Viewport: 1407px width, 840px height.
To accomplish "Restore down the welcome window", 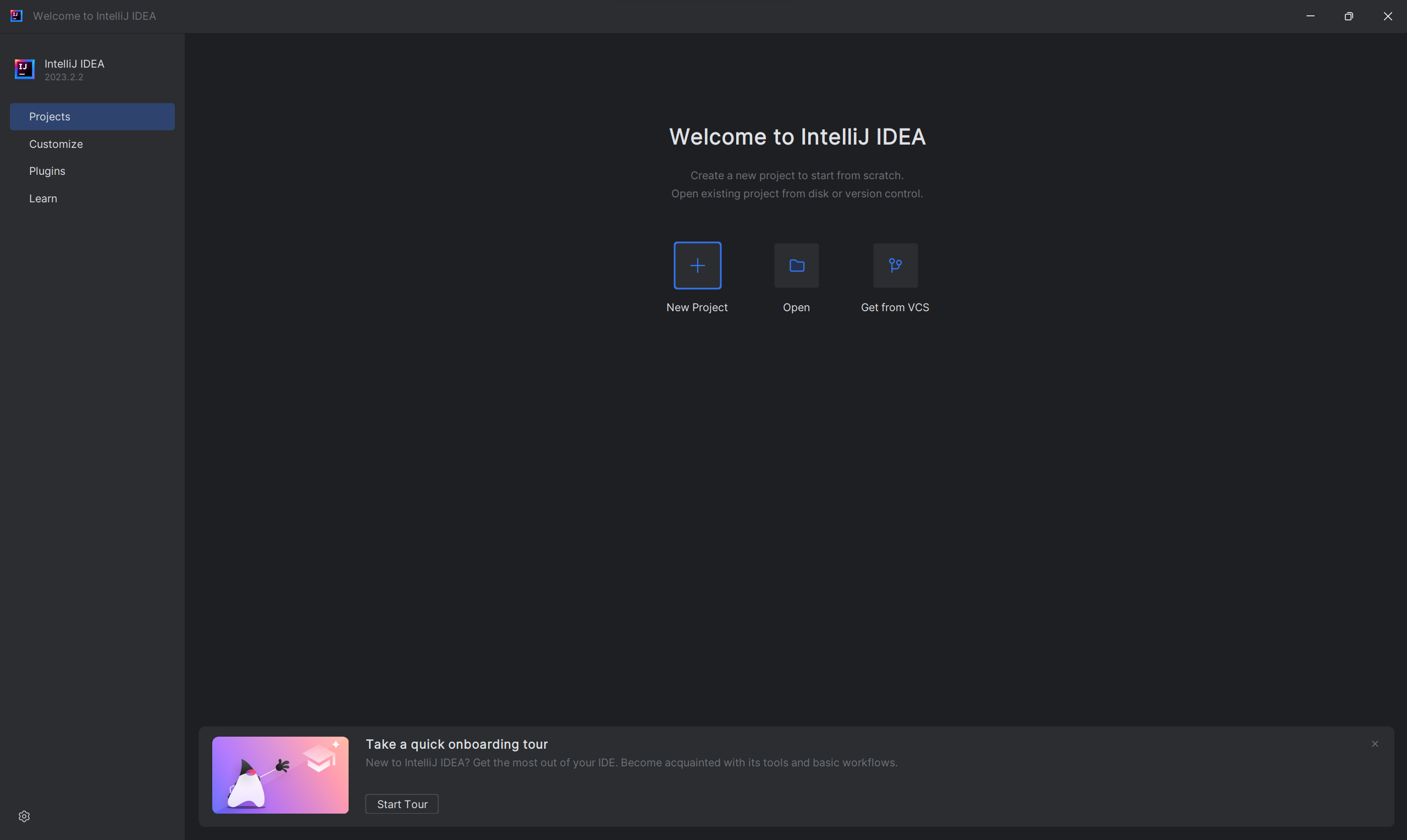I will pyautogui.click(x=1349, y=16).
